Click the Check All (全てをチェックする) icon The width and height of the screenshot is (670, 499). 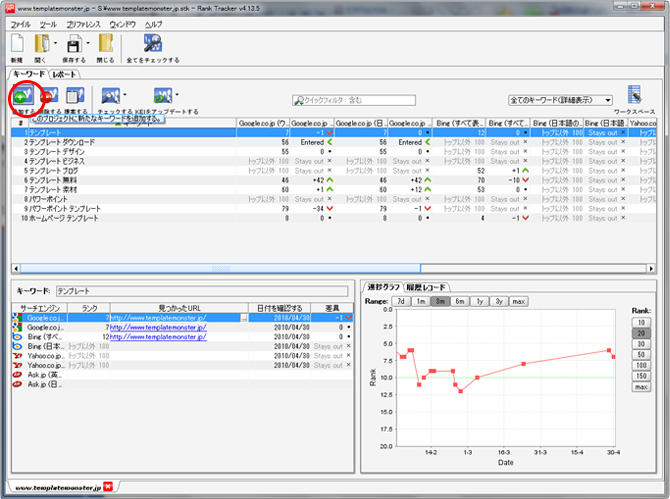(x=153, y=44)
